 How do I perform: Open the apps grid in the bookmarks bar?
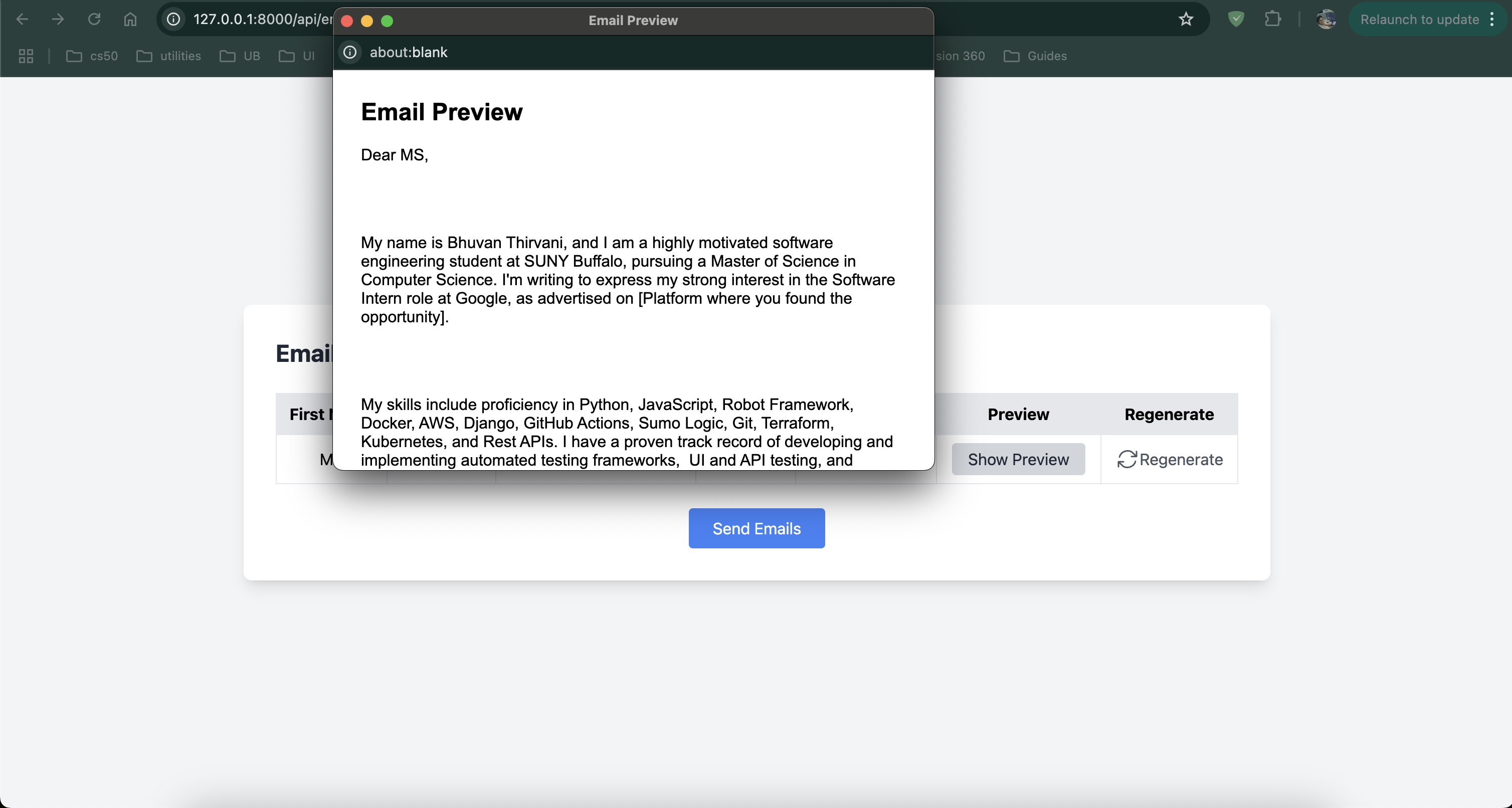pyautogui.click(x=26, y=56)
